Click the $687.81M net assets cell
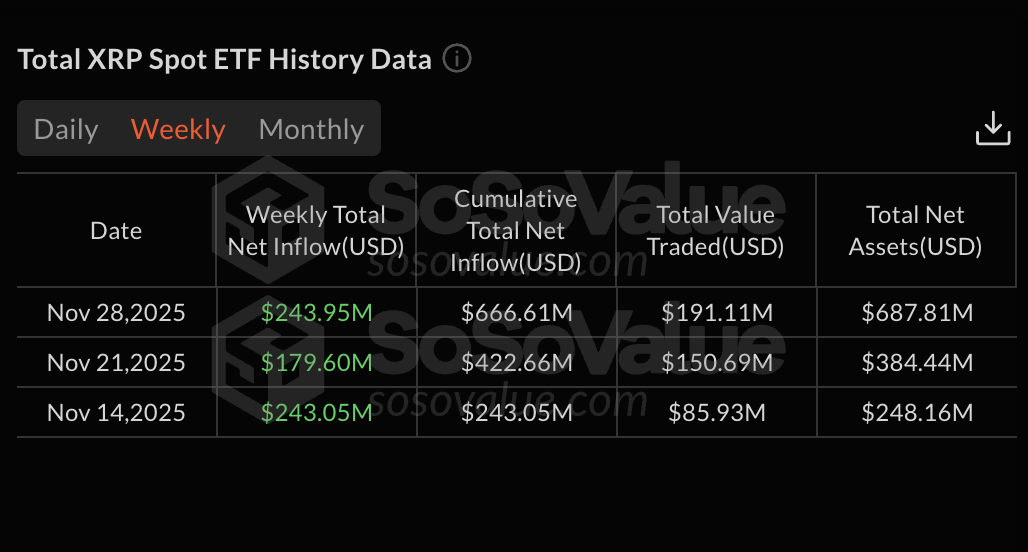 (x=916, y=313)
